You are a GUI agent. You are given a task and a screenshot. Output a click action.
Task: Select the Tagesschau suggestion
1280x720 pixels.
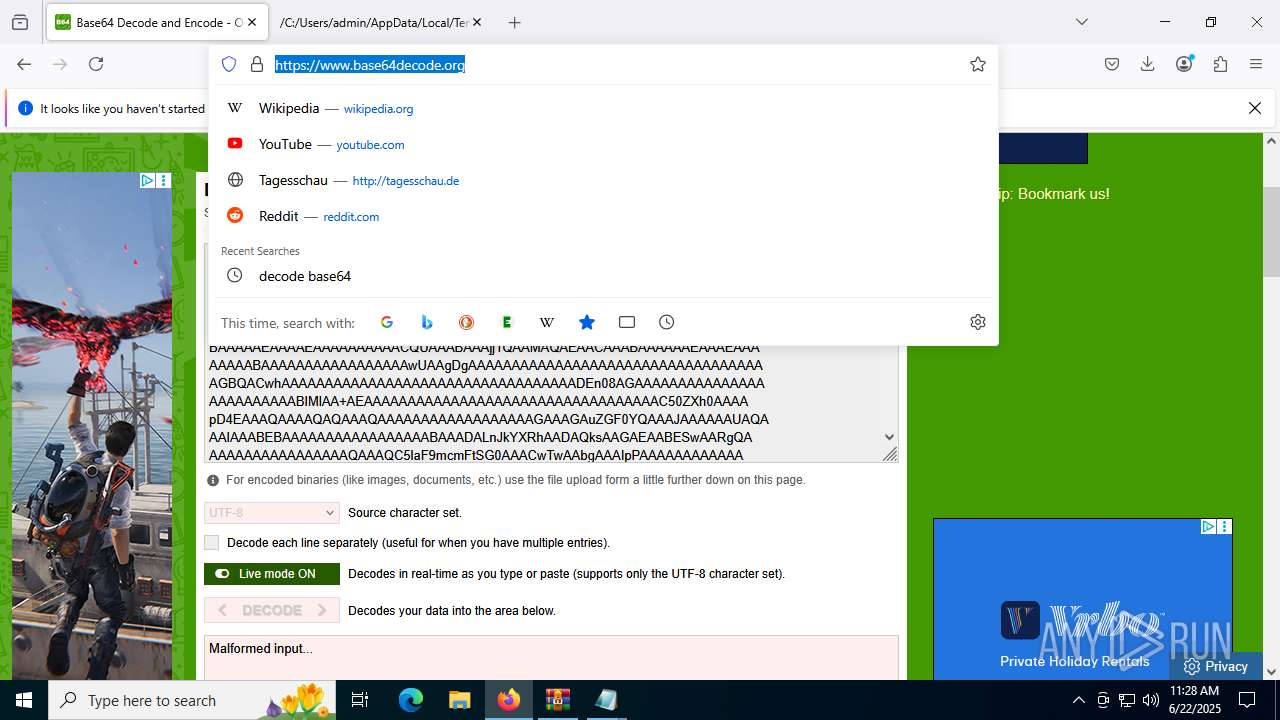pos(603,180)
